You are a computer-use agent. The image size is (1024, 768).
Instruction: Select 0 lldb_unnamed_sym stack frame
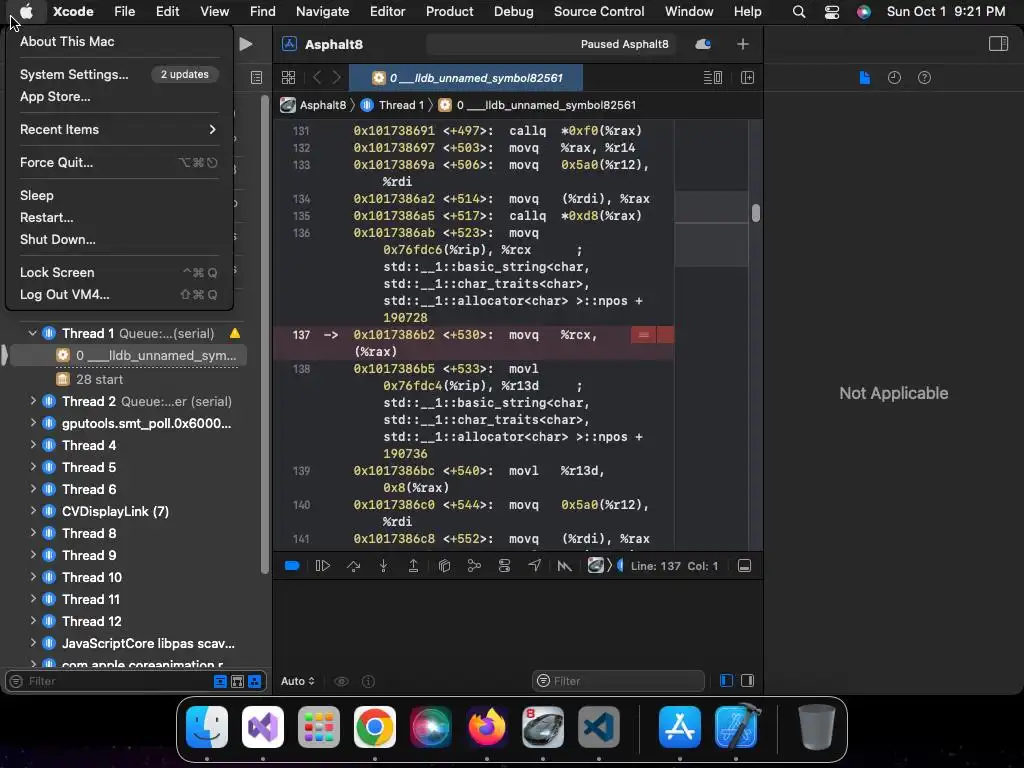(128, 355)
